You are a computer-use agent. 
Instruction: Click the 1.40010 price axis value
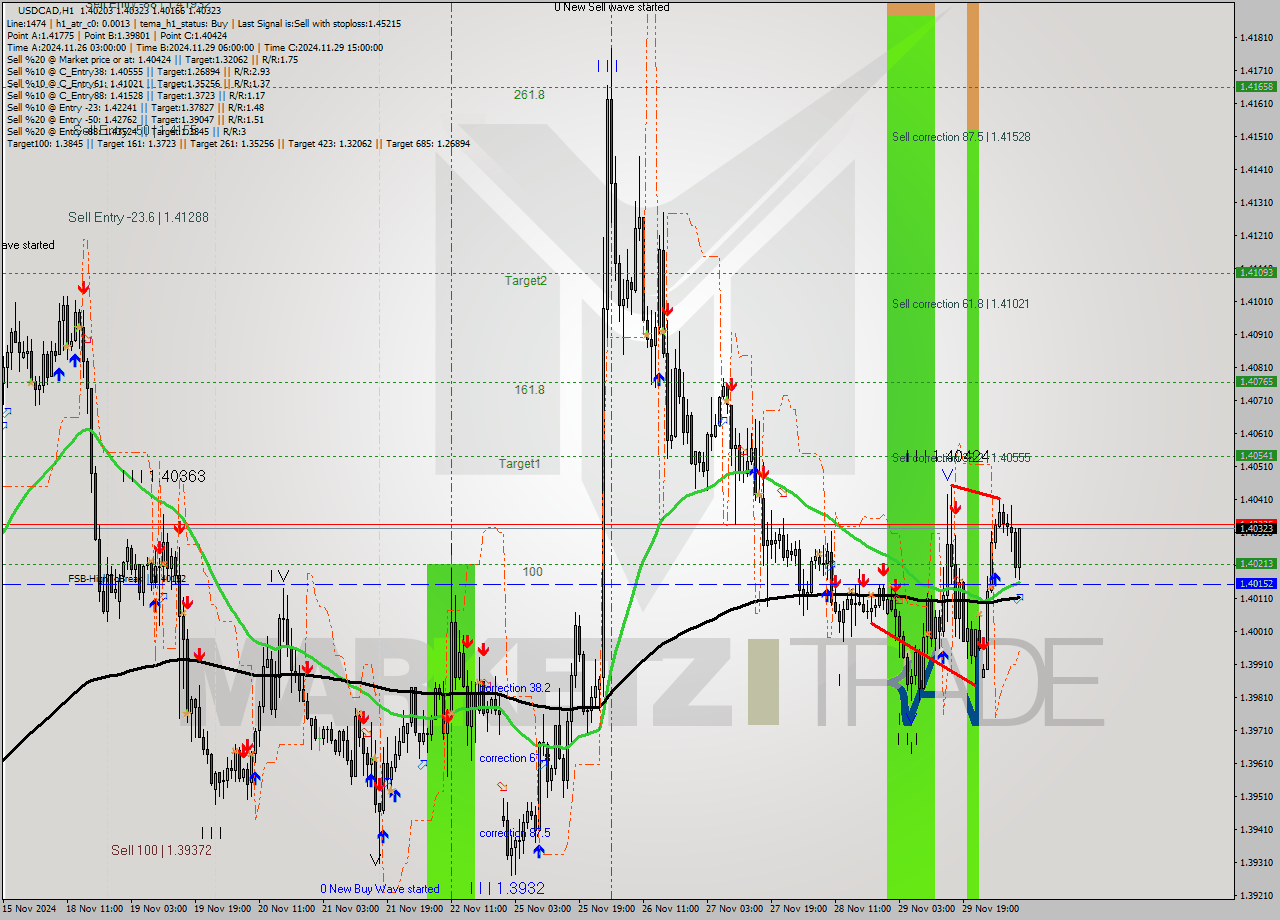[1256, 631]
